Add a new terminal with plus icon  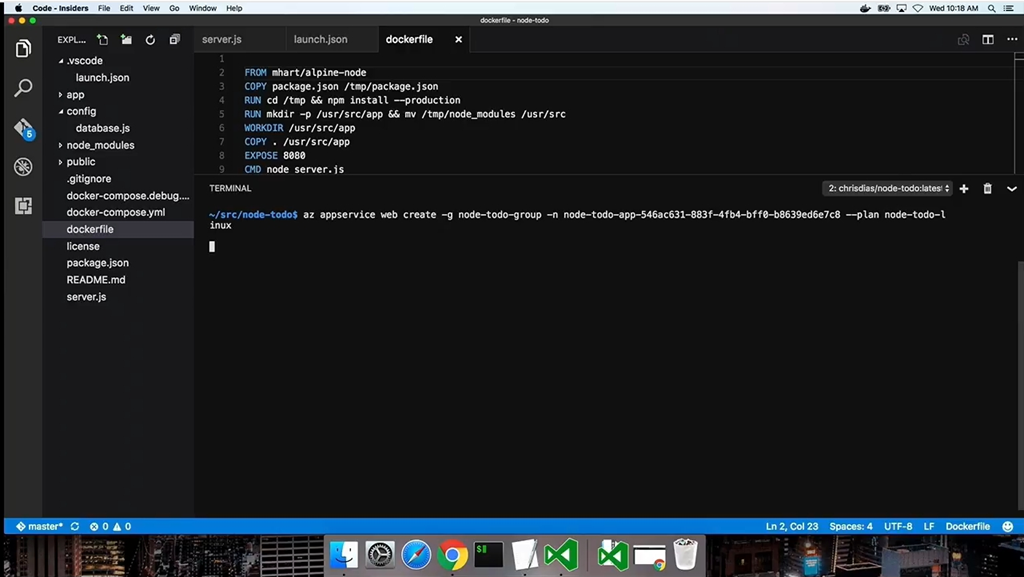point(964,188)
